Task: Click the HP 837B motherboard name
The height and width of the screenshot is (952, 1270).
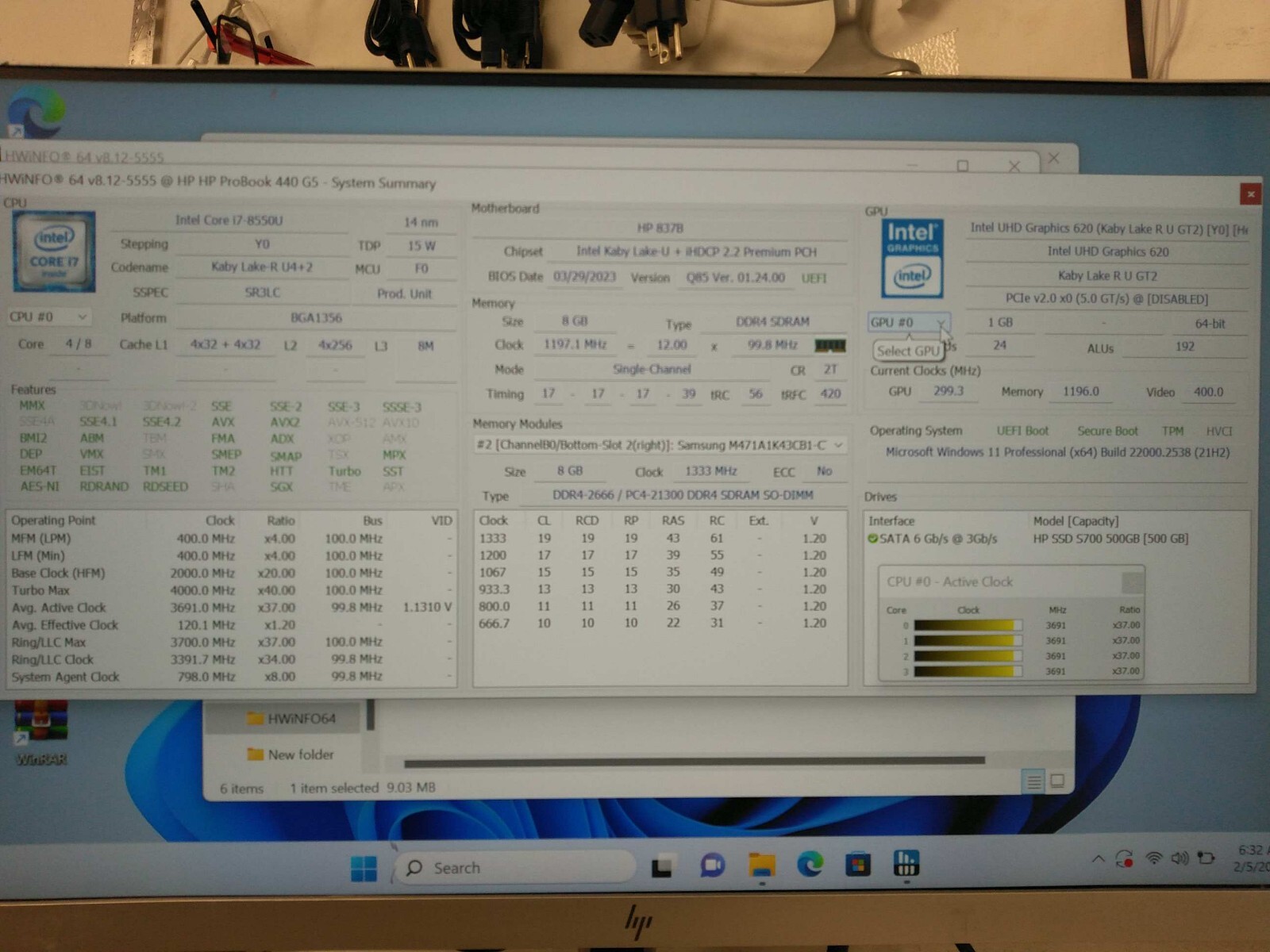Action: (660, 228)
